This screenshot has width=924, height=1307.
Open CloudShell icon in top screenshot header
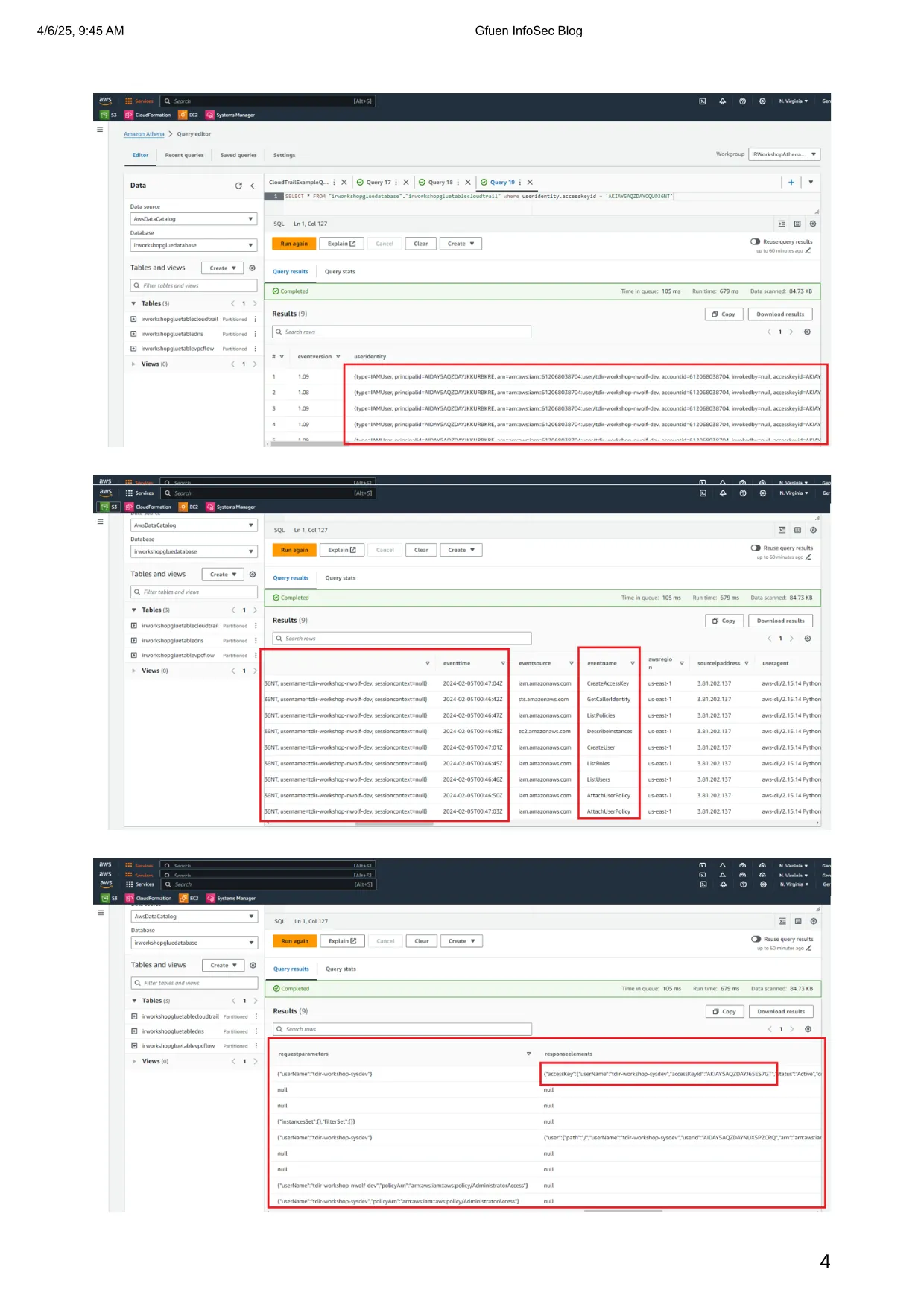coord(702,101)
